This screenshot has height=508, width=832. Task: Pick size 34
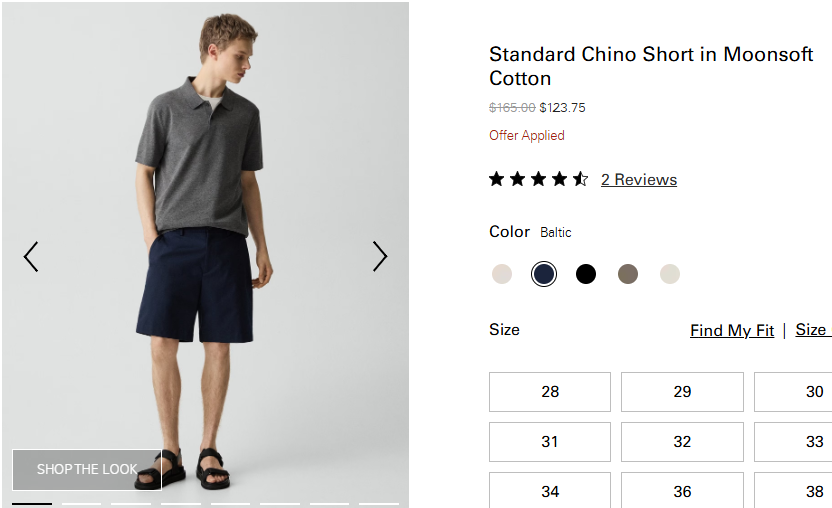[x=550, y=490]
